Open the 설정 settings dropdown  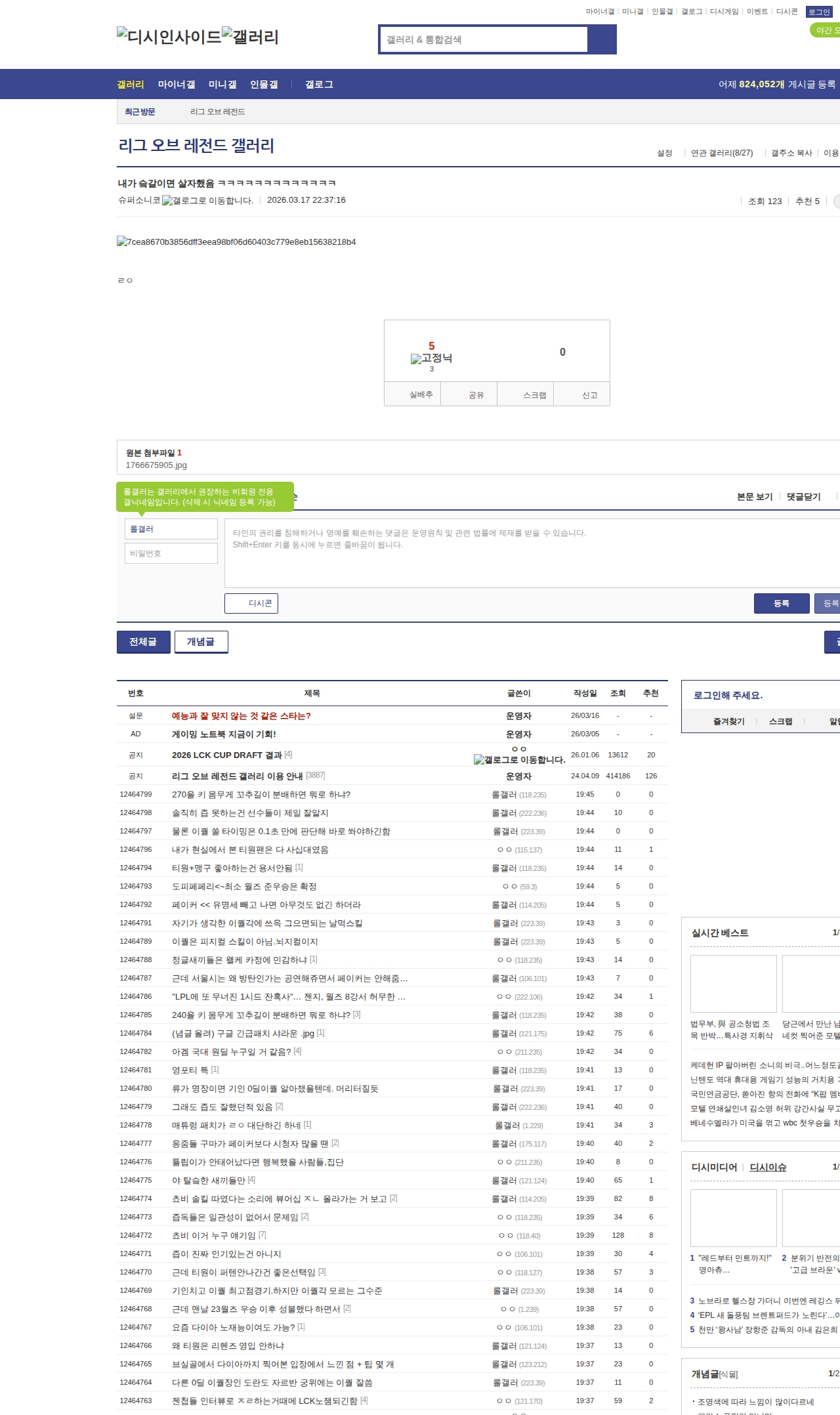point(664,153)
